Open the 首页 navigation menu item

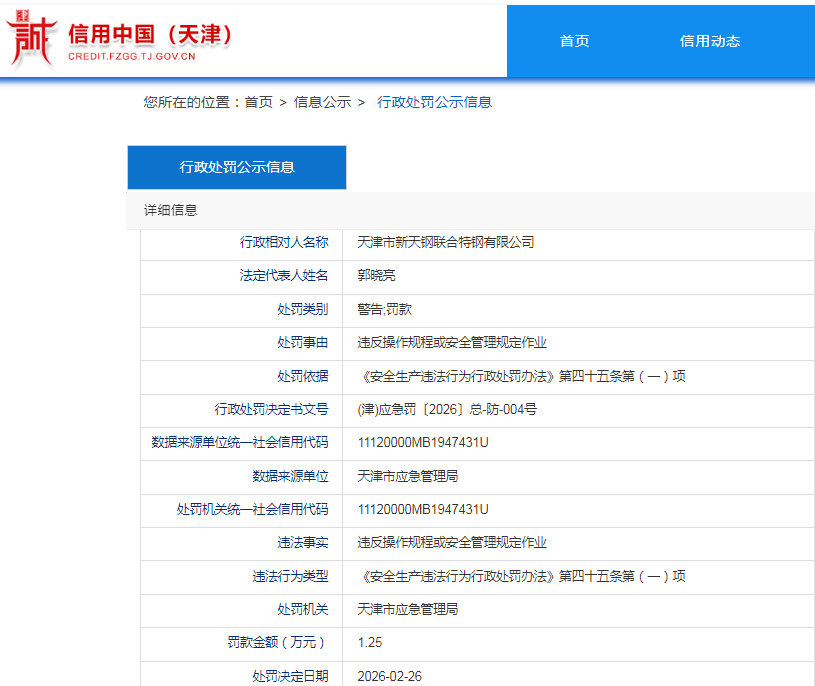[574, 41]
